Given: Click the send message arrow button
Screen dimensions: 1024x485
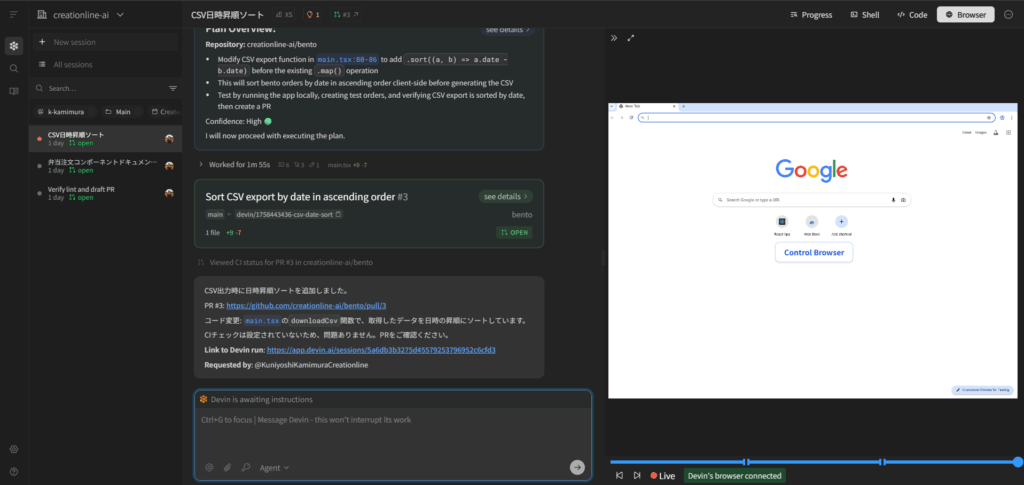Looking at the screenshot, I should click(x=577, y=467).
